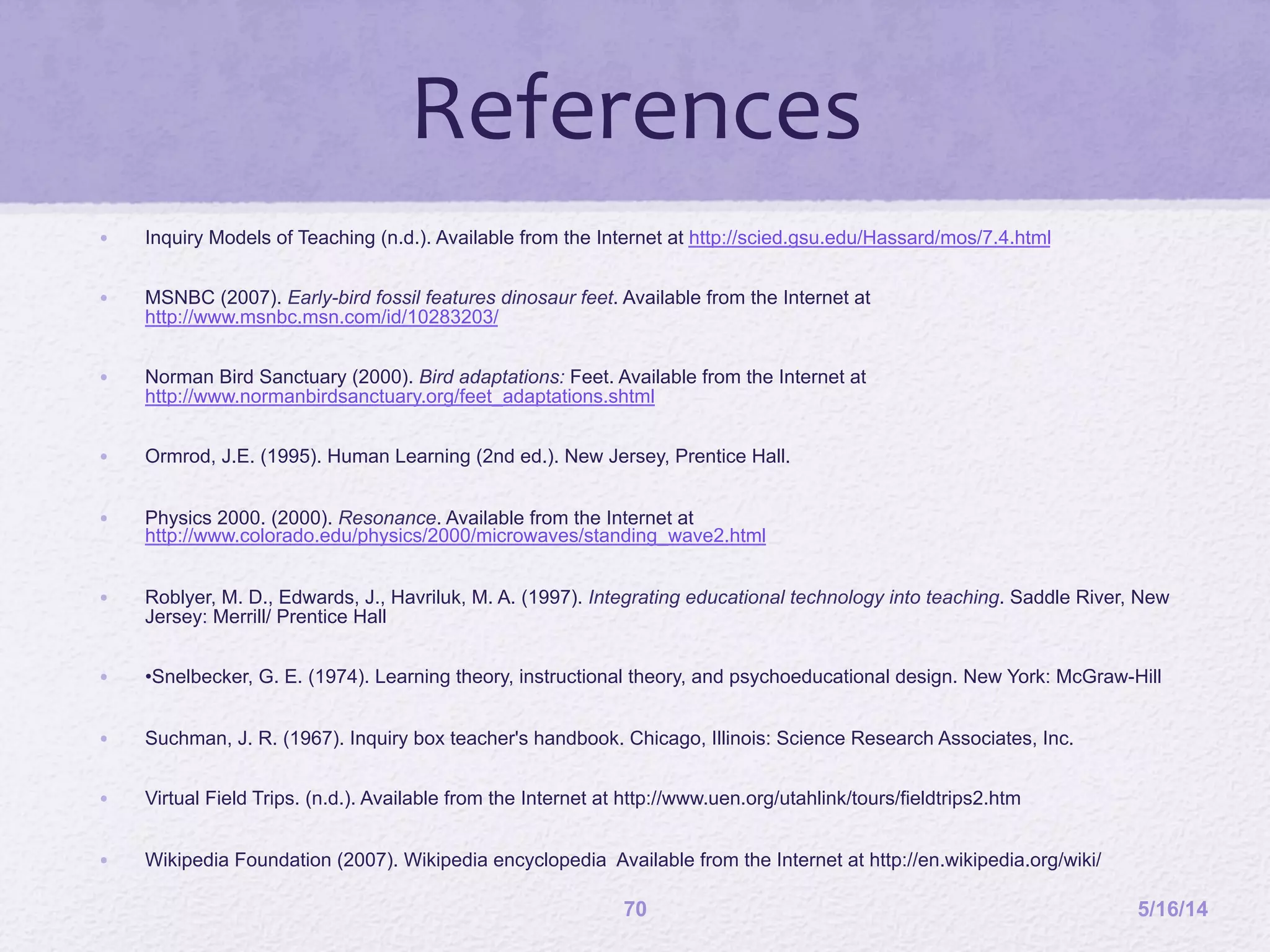This screenshot has width=1270, height=952.
Task: Click the uen.org fieldtrips URL text
Action: 816,798
